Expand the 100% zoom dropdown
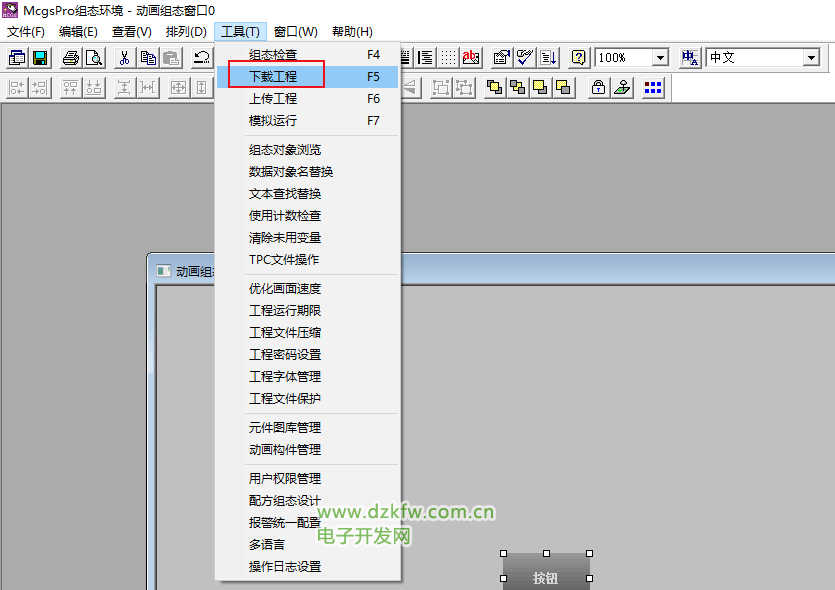 (660, 58)
